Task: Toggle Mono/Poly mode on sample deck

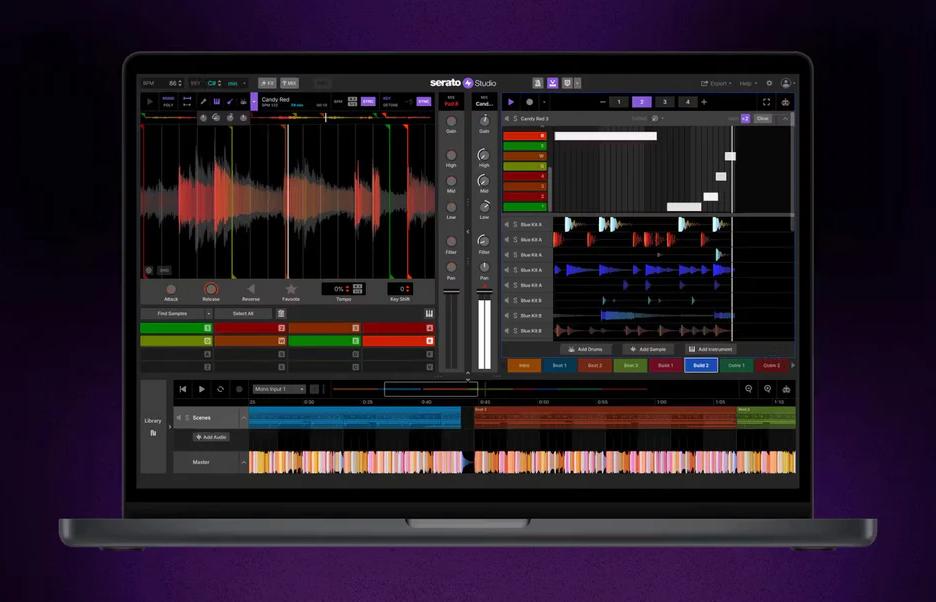Action: click(168, 102)
